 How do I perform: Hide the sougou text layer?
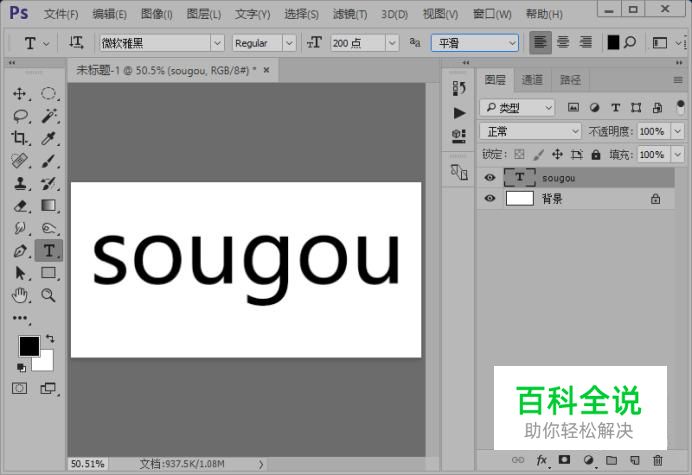click(x=490, y=178)
